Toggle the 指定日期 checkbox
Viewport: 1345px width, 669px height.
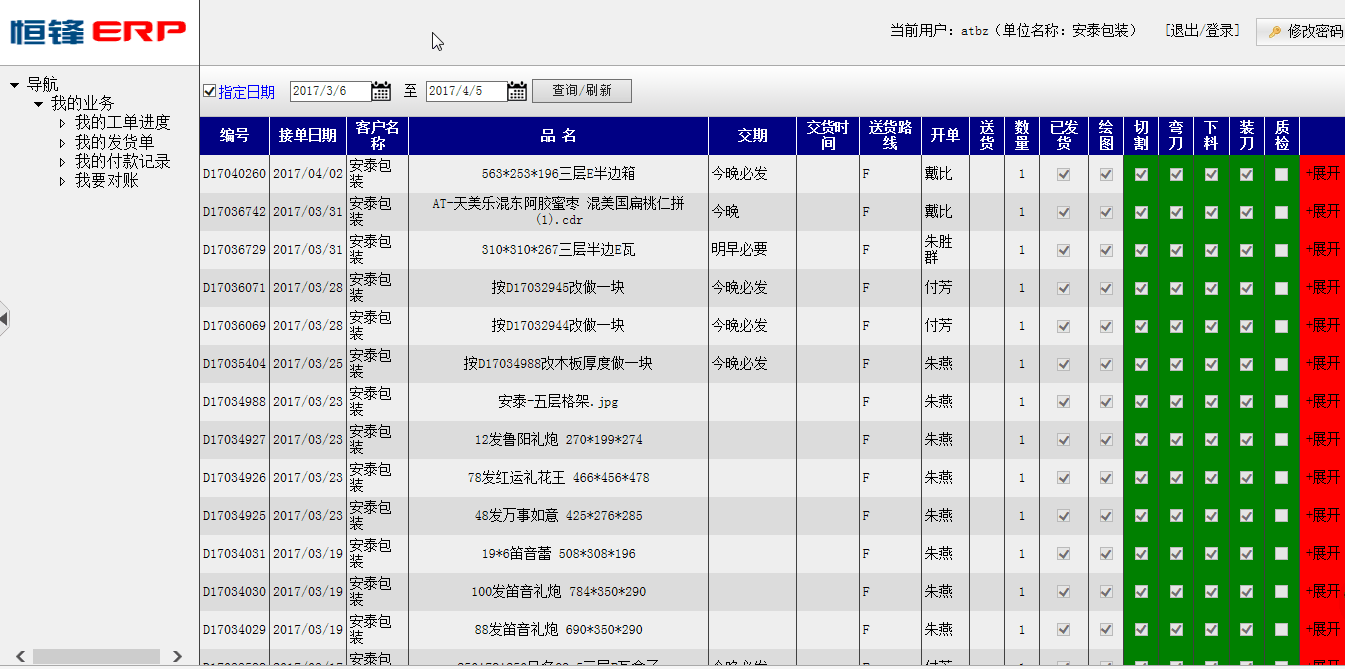(209, 91)
